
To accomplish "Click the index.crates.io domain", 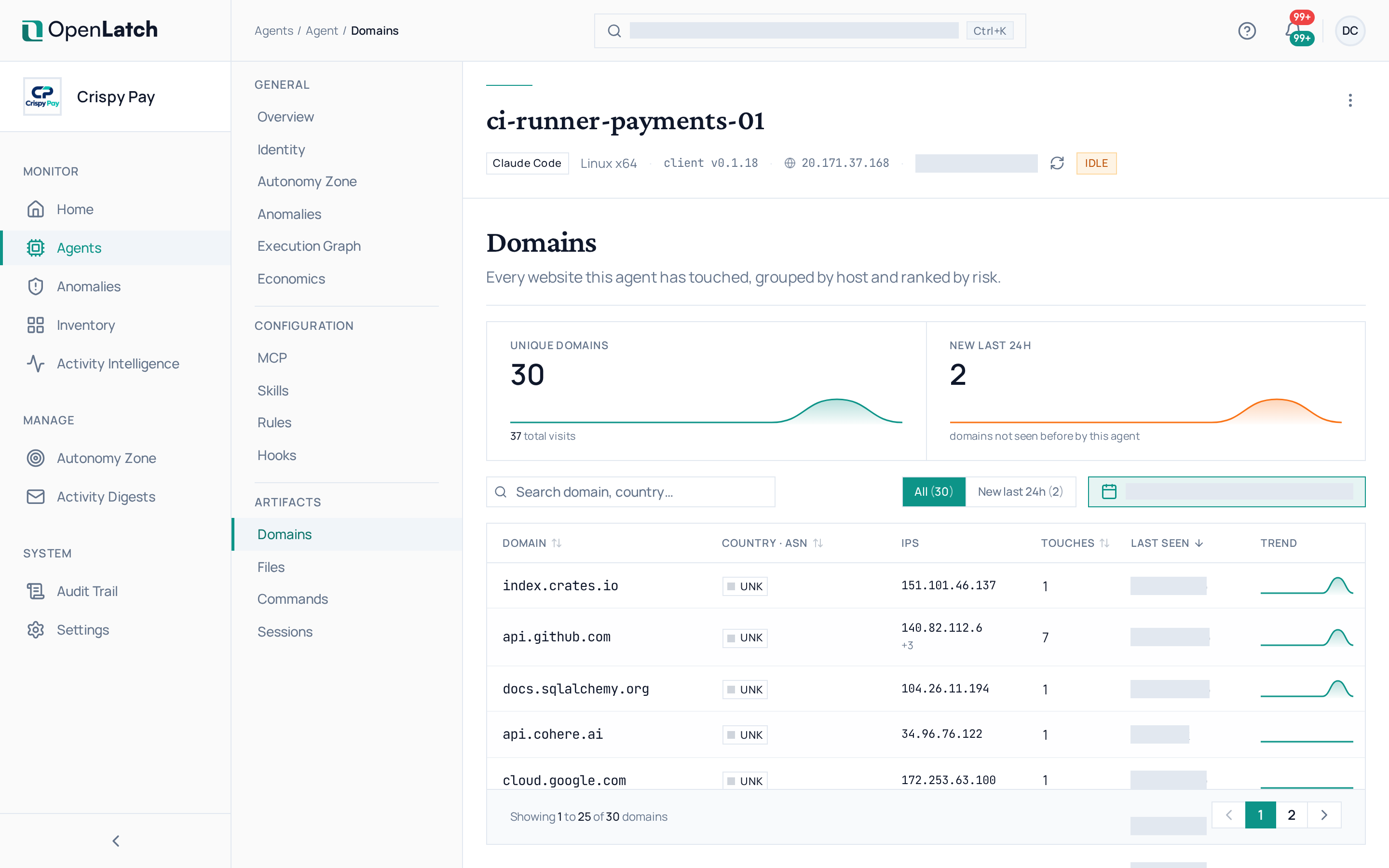I will click(560, 586).
